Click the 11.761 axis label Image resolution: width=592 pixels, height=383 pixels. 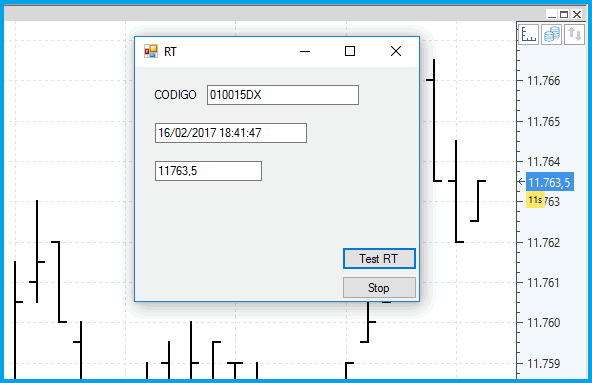coord(543,283)
